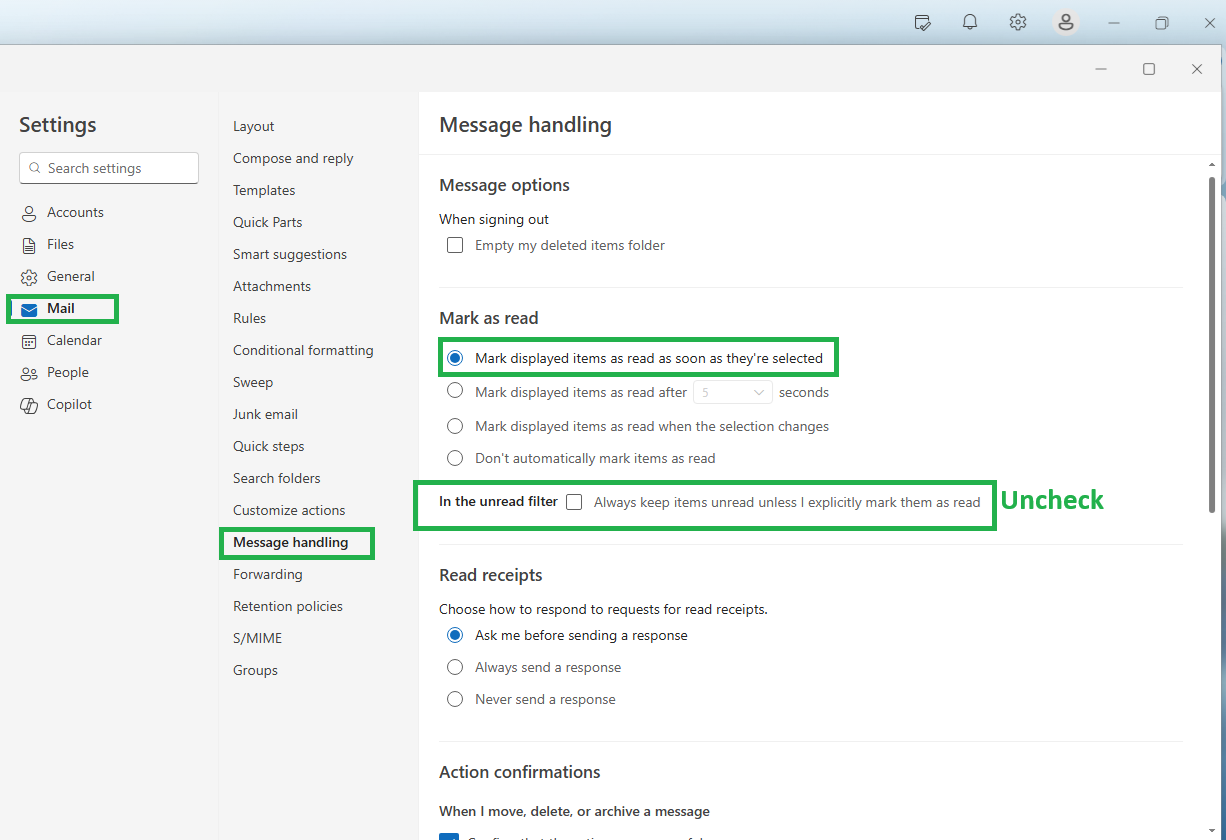The width and height of the screenshot is (1226, 840).
Task: Open Templates settings
Action: [x=264, y=190]
